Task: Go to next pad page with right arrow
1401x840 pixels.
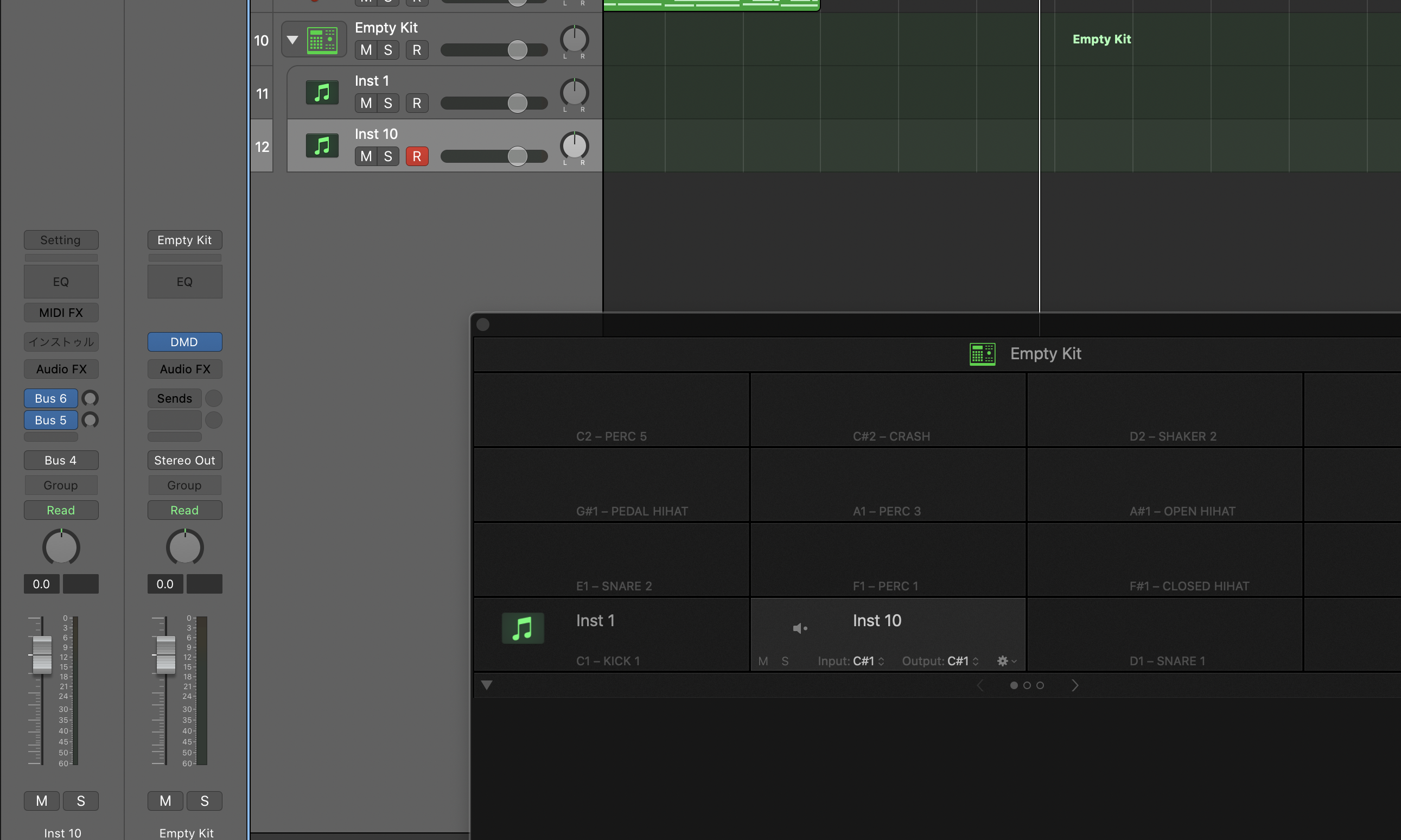Action: [x=1074, y=685]
